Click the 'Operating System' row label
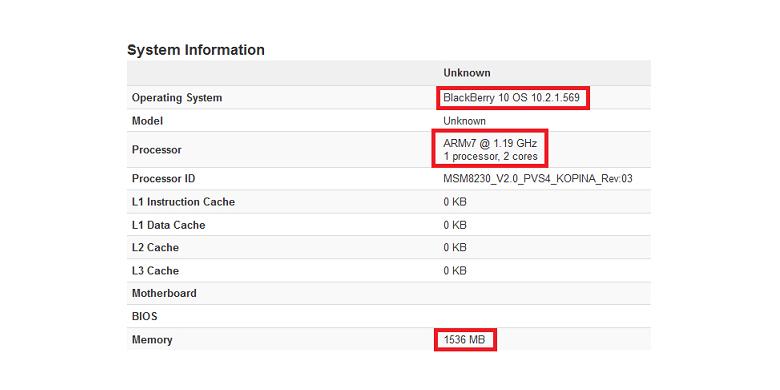The image size is (780, 390). click(177, 98)
